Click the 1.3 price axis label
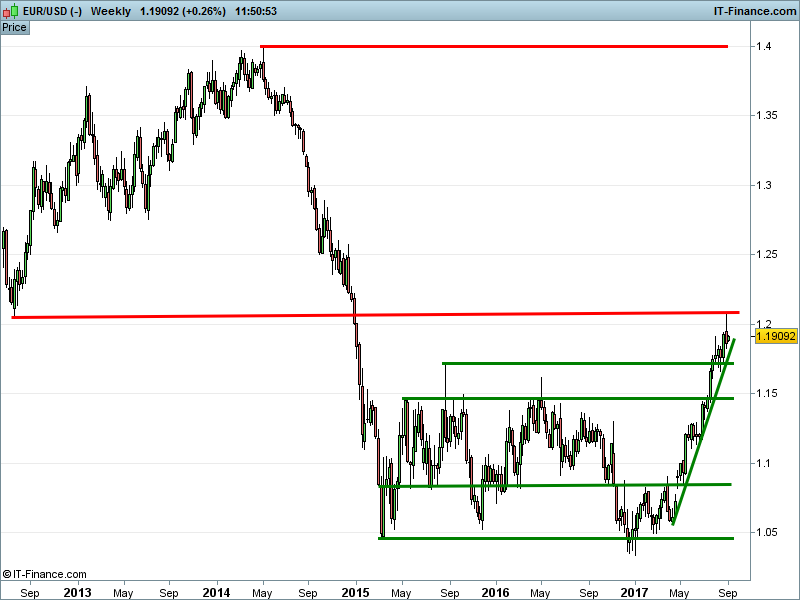This screenshot has width=800, height=600. pos(763,185)
